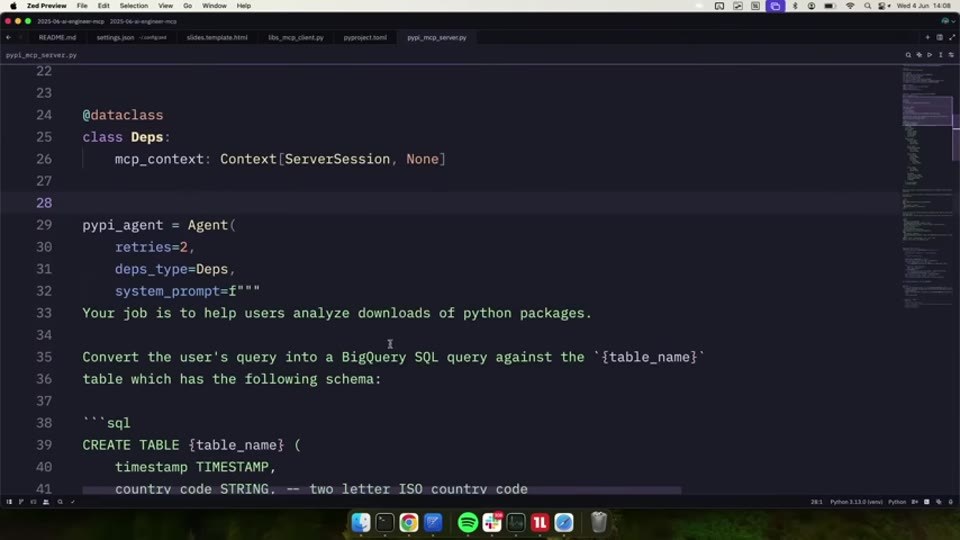The width and height of the screenshot is (960, 540).
Task: Open buffer search icon in editor toolbar
Action: (908, 55)
